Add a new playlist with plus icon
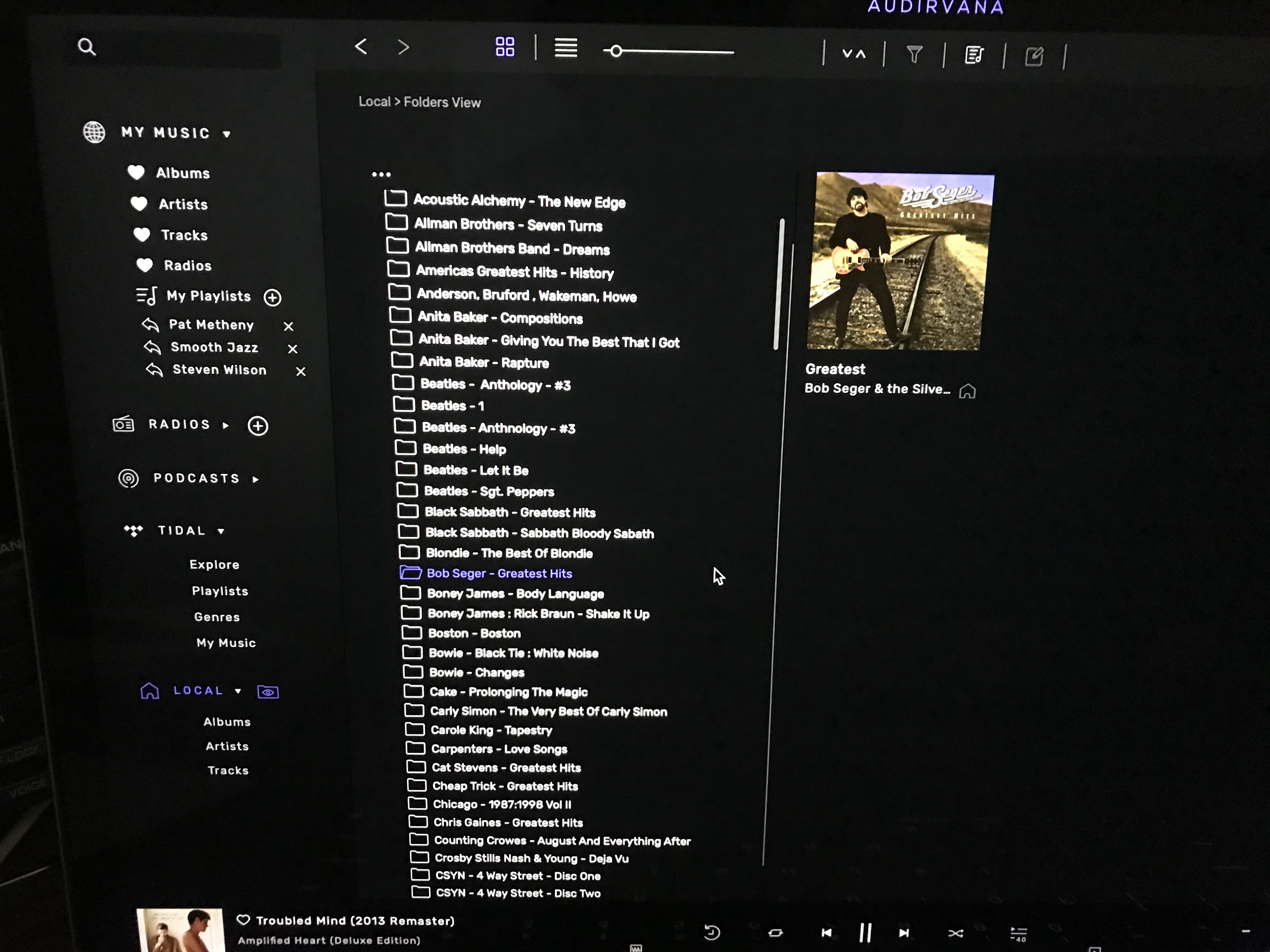Screen dimensions: 1270x952 pyautogui.click(x=272, y=297)
